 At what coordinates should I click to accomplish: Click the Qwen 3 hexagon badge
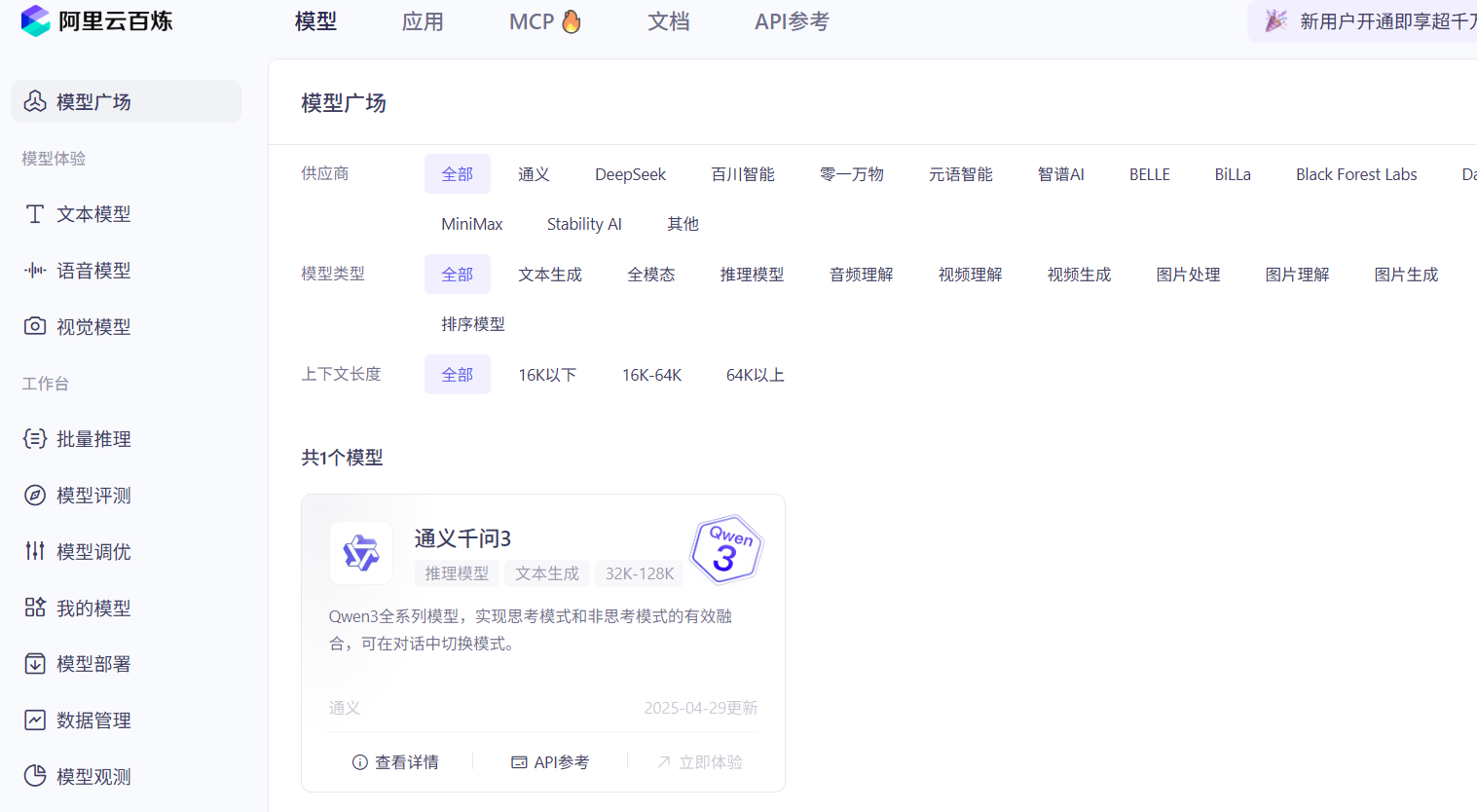click(x=726, y=550)
